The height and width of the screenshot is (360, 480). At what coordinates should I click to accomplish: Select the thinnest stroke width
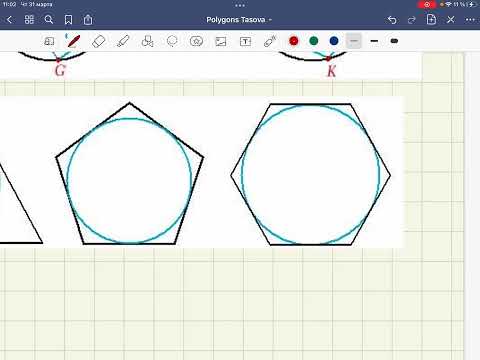click(354, 41)
